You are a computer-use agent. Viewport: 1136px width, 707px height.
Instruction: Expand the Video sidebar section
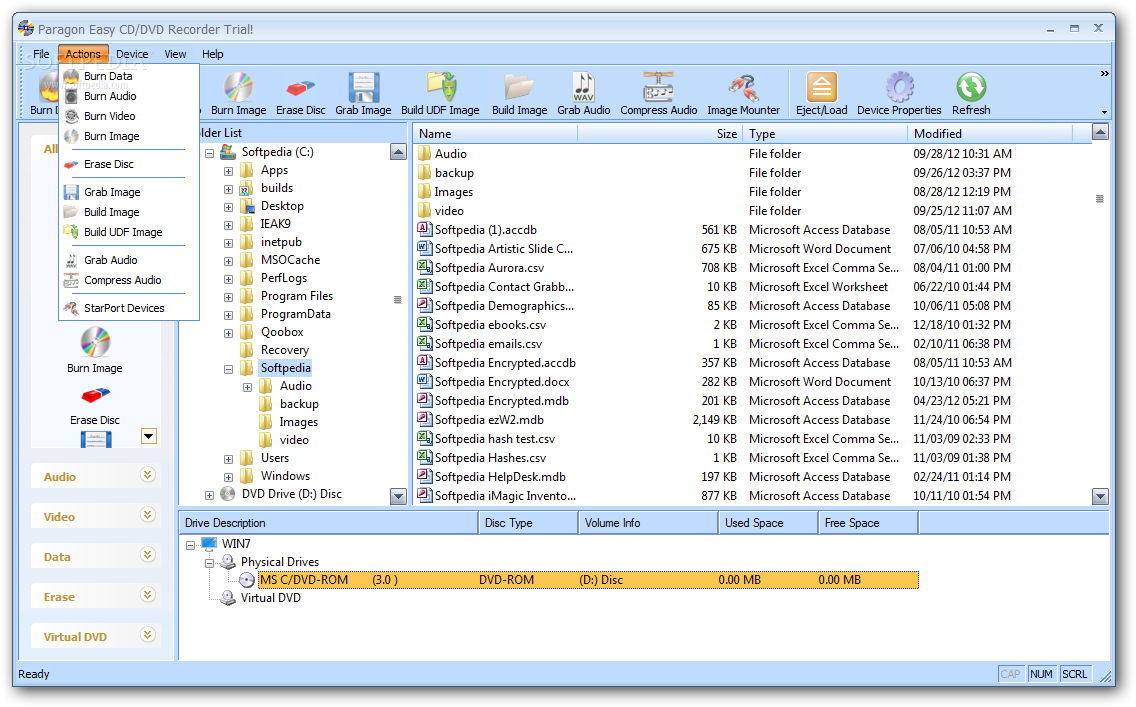pyautogui.click(x=148, y=515)
